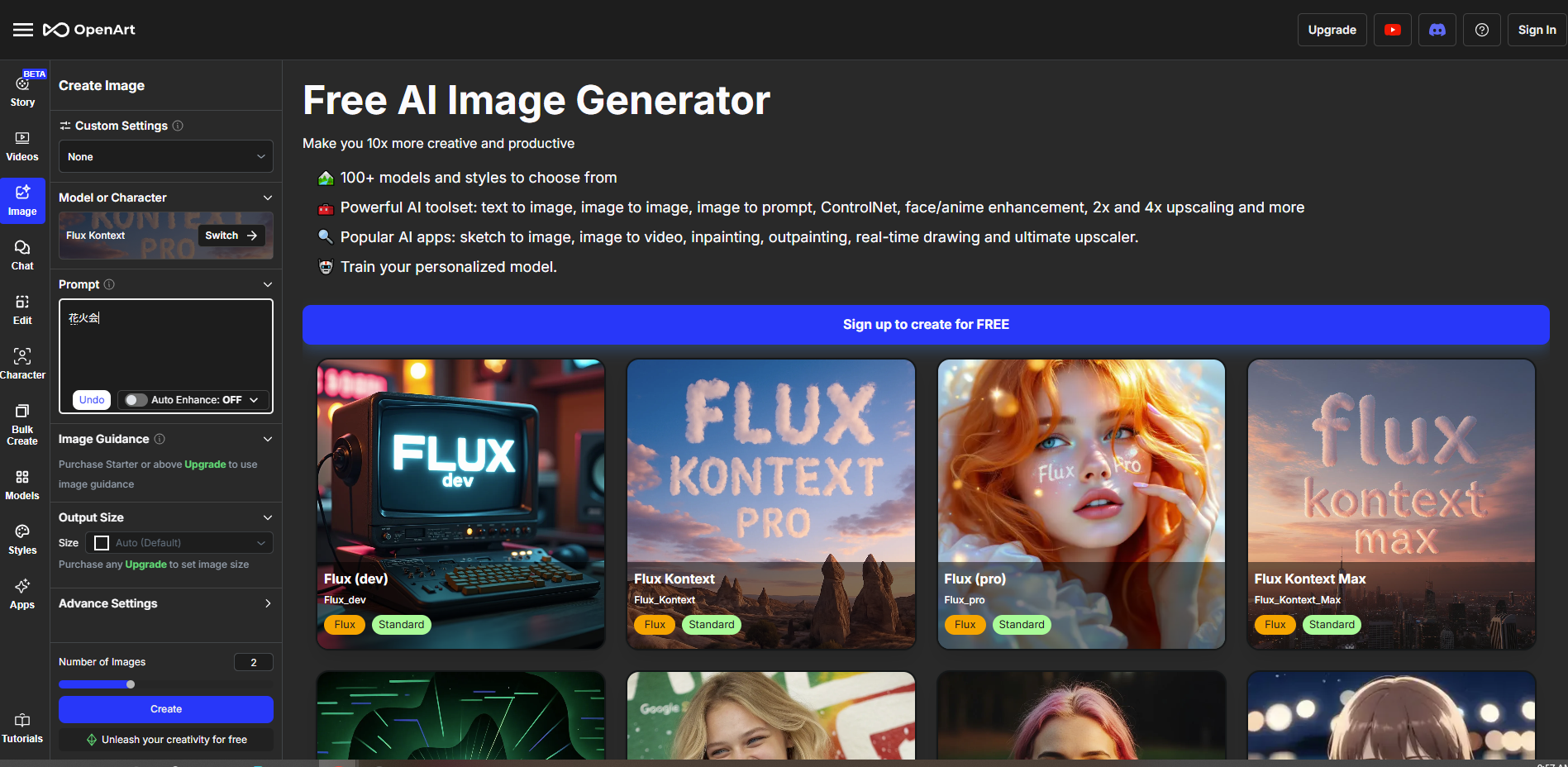Open the Tutorials sidebar item

(x=22, y=728)
